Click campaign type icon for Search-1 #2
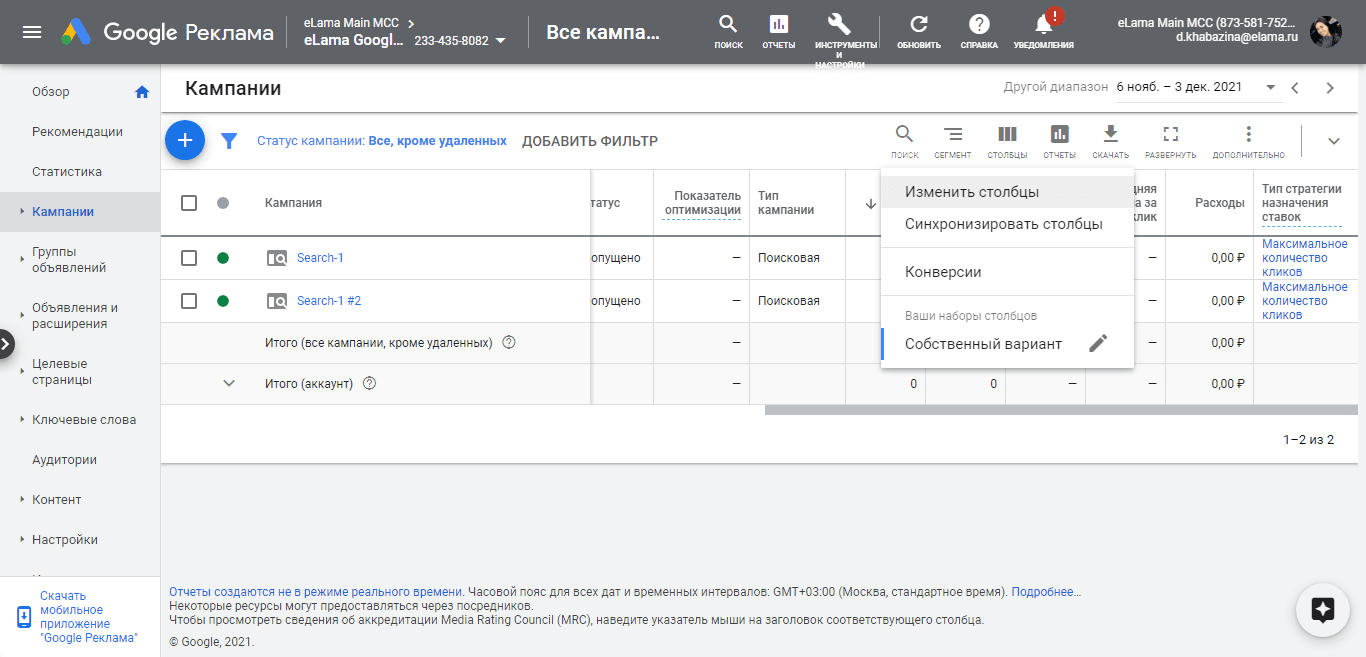This screenshot has height=657, width=1366. [x=277, y=301]
